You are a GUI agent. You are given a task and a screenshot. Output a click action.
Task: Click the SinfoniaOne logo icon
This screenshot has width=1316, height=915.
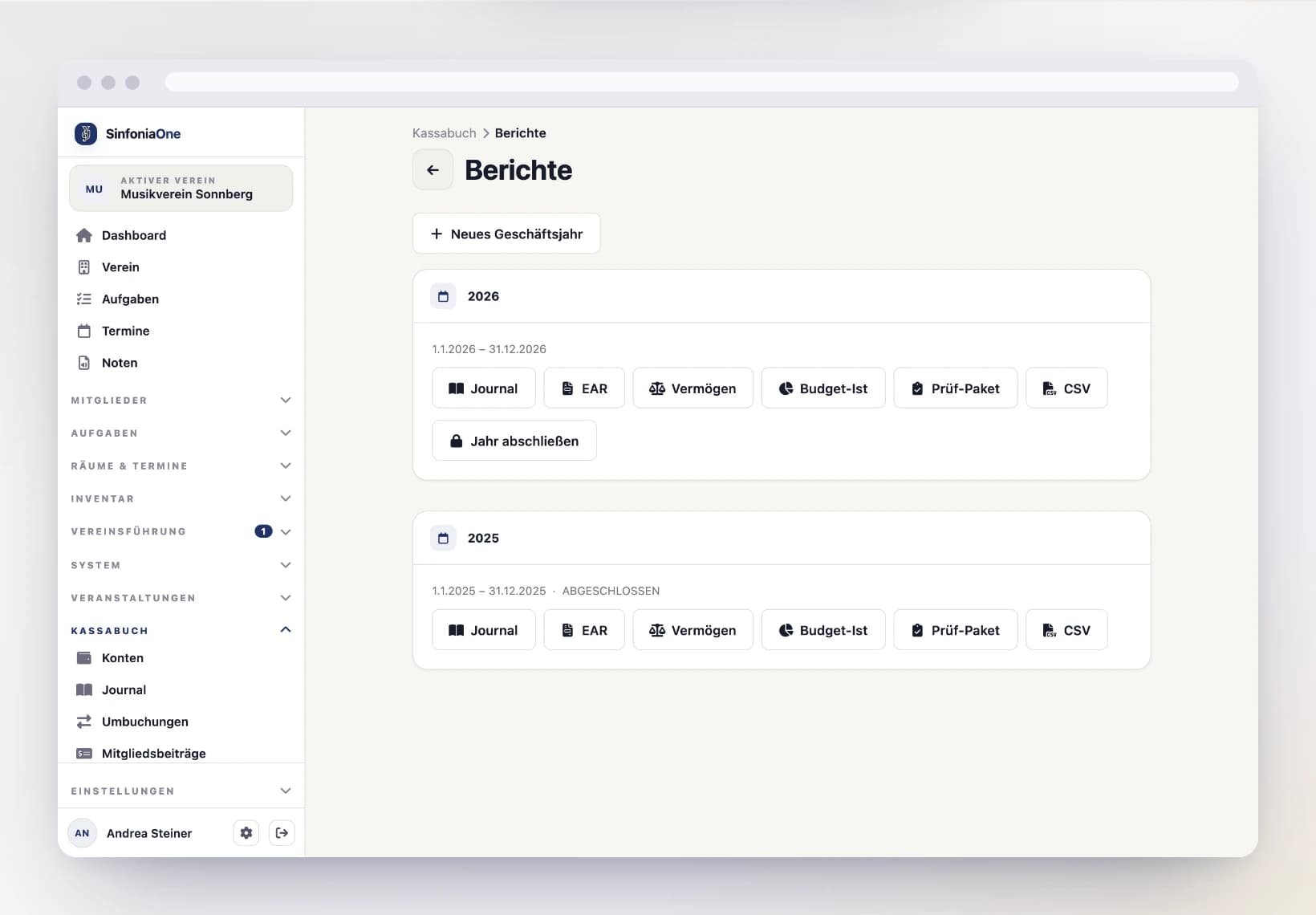[86, 133]
